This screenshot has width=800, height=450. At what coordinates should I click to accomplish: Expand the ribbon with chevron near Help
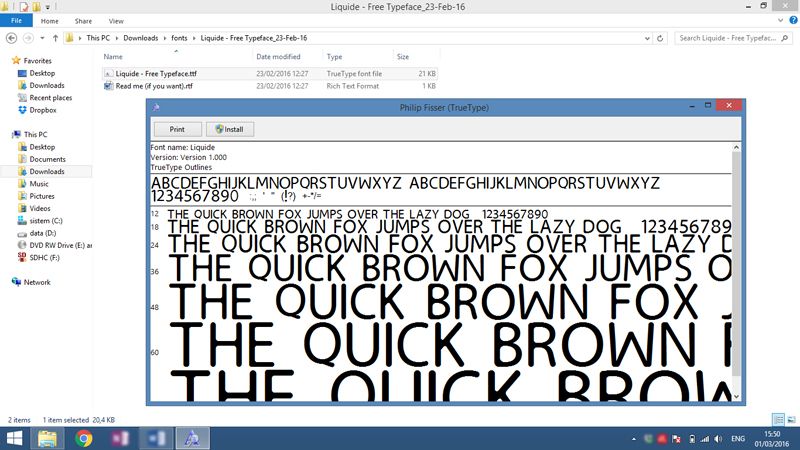[780, 20]
